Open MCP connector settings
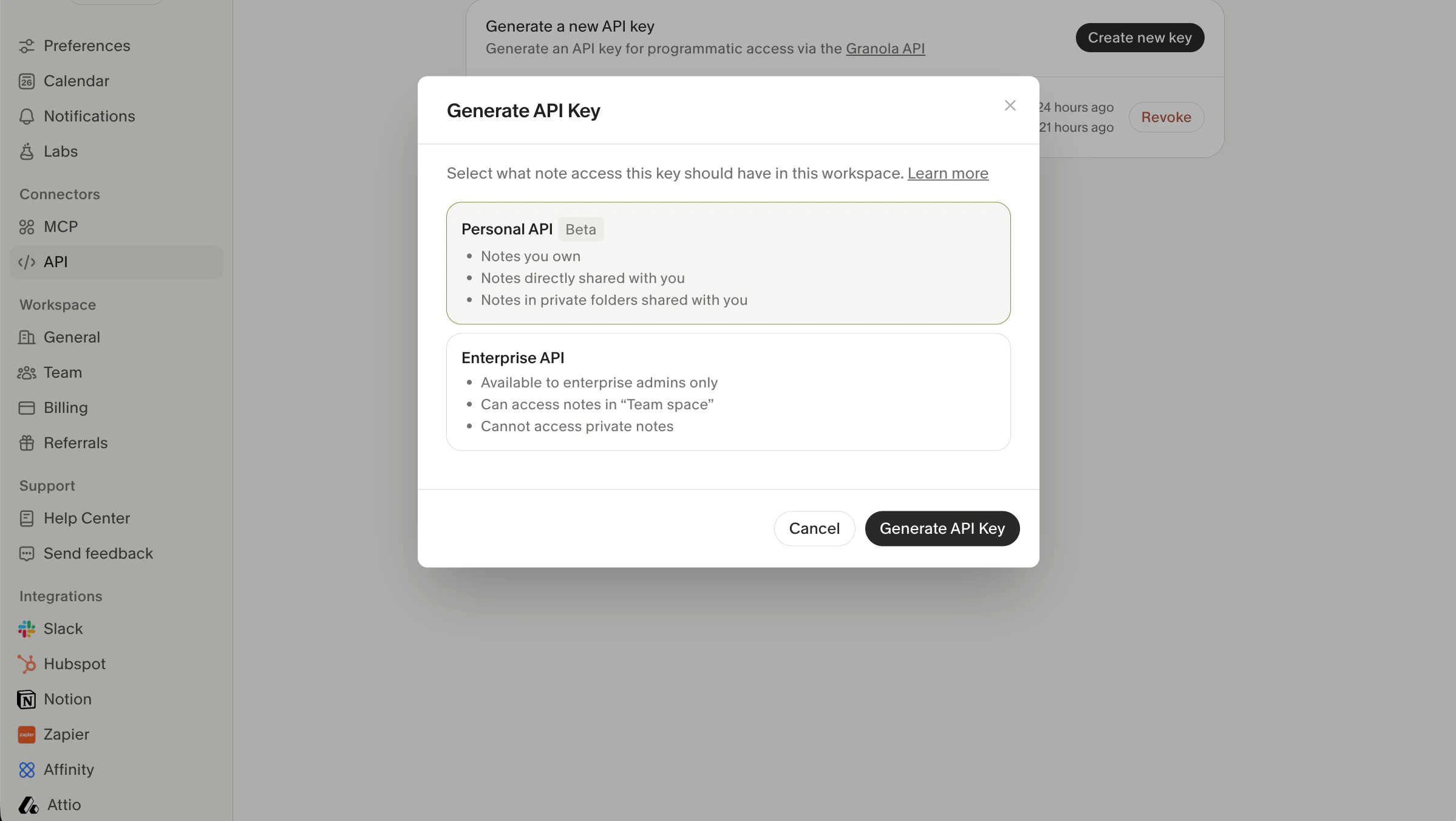The image size is (1456, 821). tap(60, 227)
